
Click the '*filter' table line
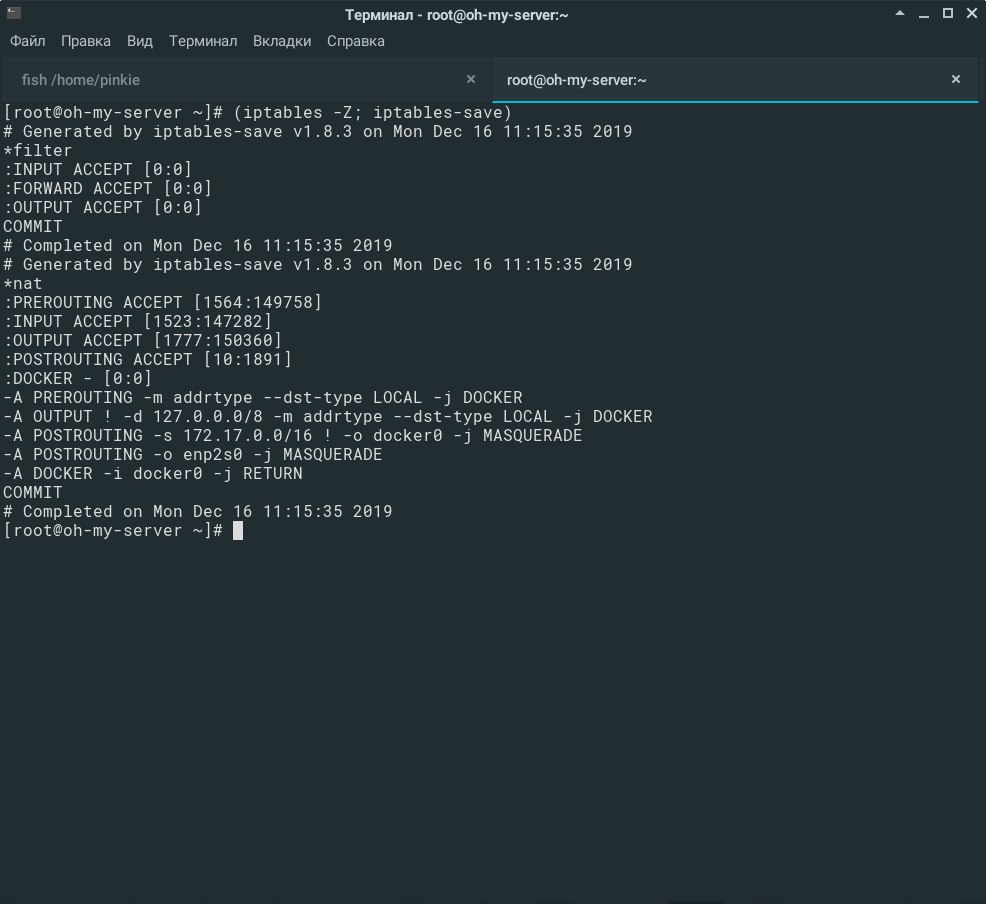(38, 150)
